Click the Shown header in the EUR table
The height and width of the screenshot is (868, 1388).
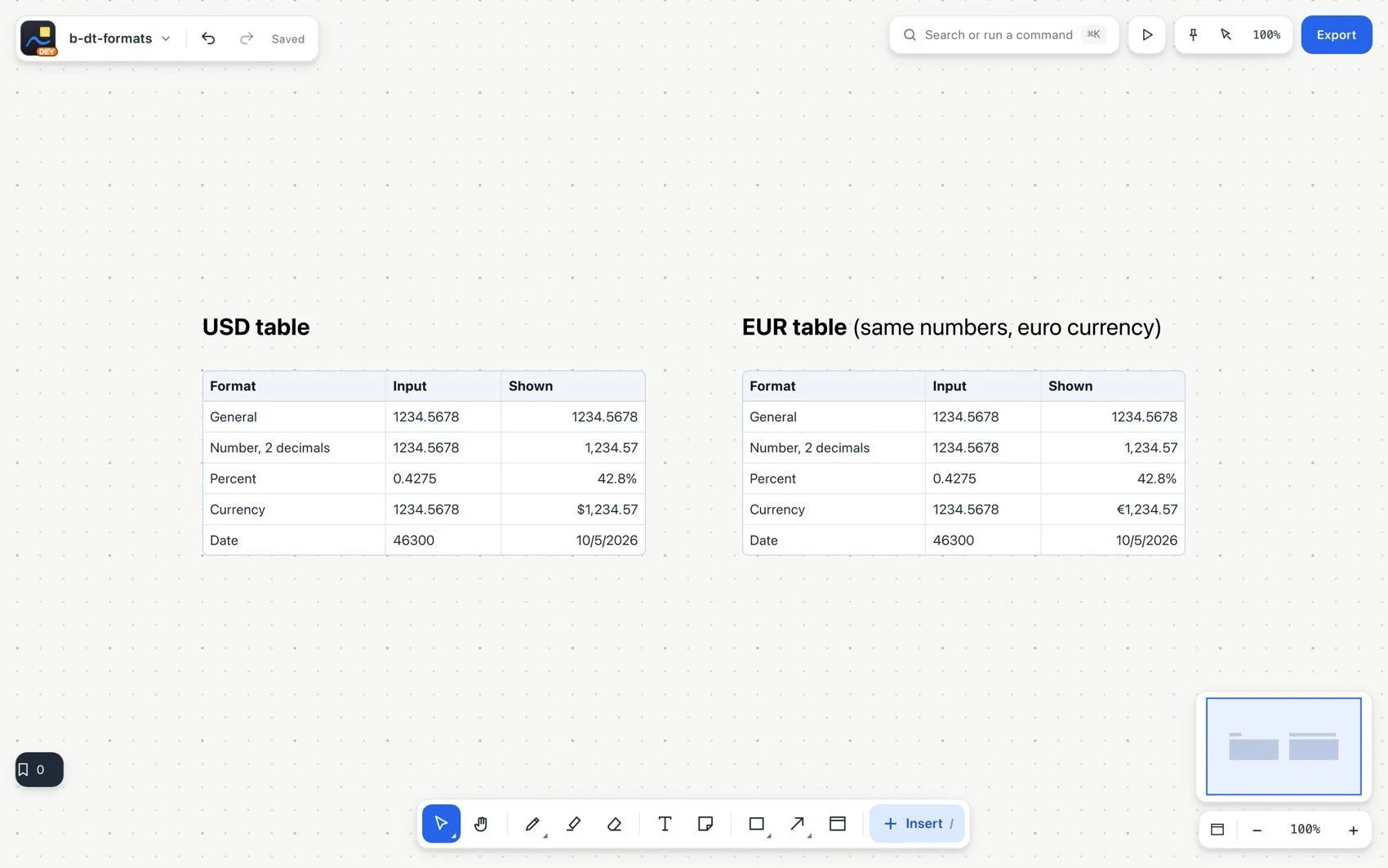1113,386
